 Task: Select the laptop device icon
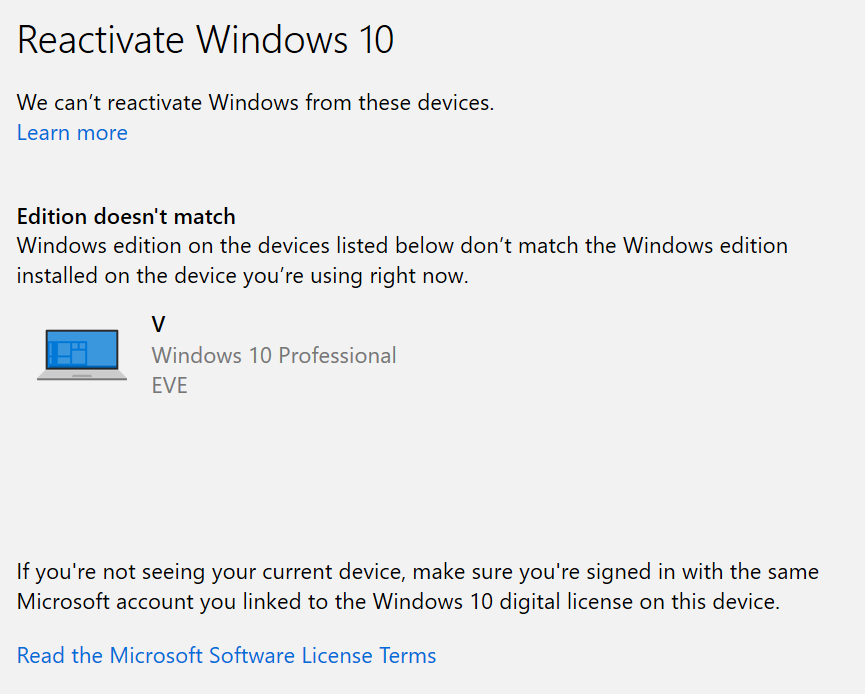point(82,355)
